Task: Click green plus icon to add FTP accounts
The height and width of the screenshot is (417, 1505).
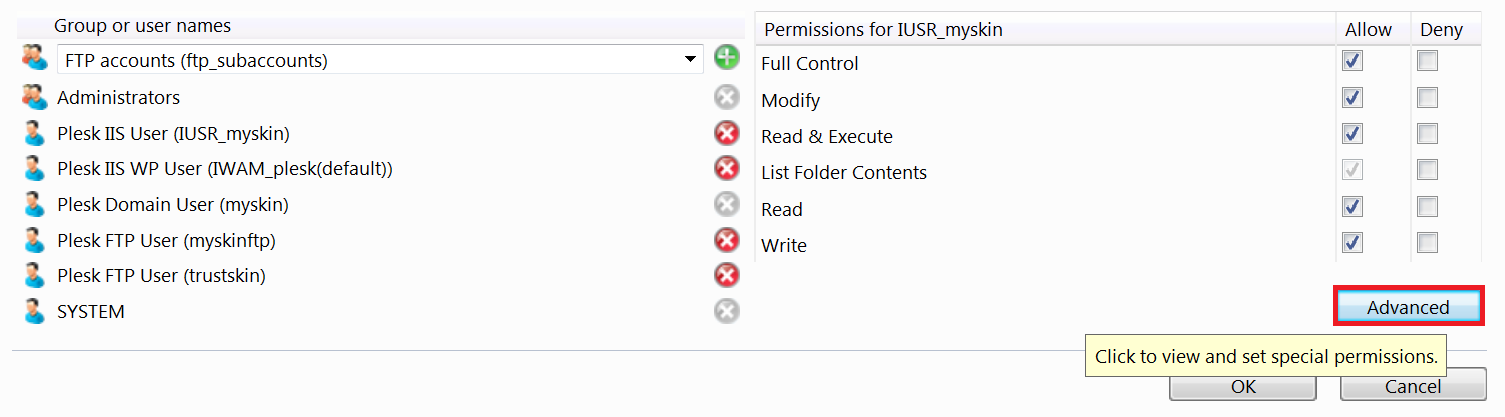Action: click(x=727, y=58)
